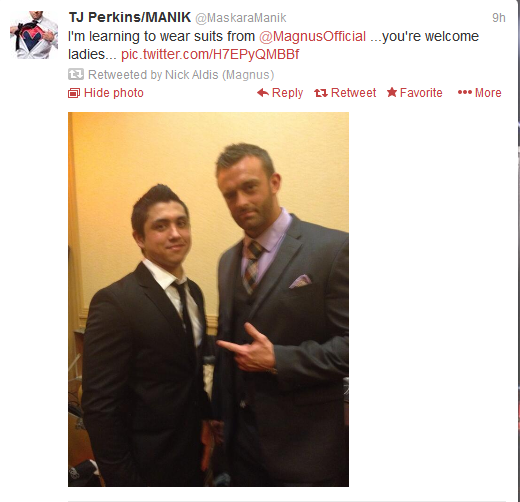Open the pic.twitter.com/H7EPyQMBBf link
The height and width of the screenshot is (502, 520).
click(x=210, y=54)
